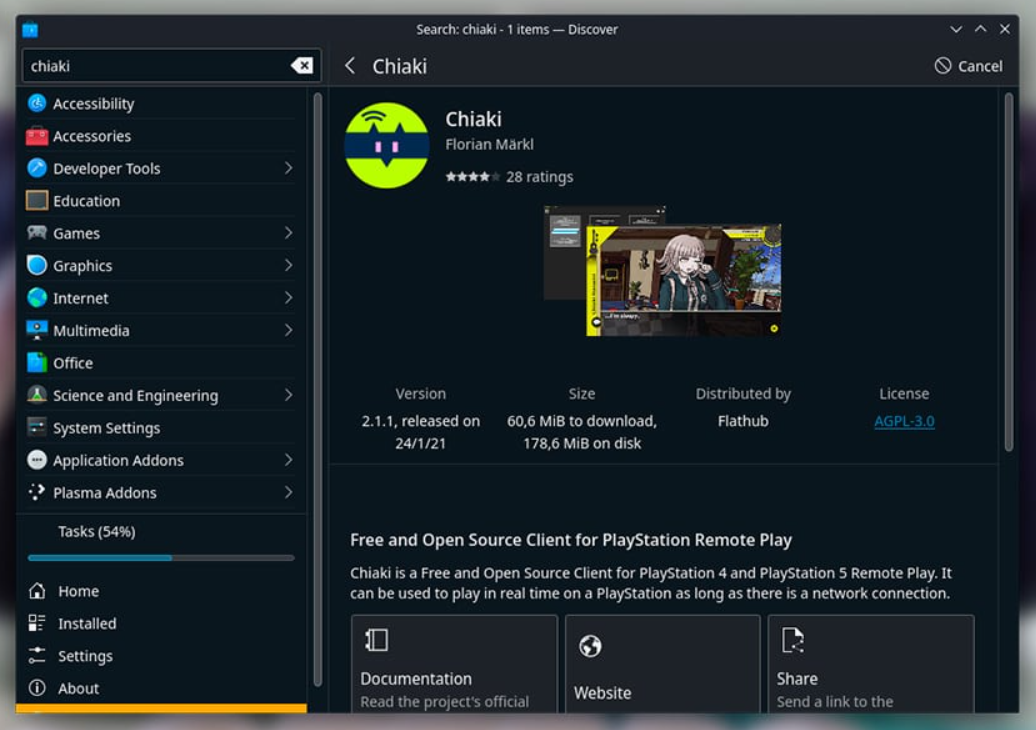Click the Chiaki screenshot thumbnail
This screenshot has width=1036, height=730.
(x=662, y=272)
